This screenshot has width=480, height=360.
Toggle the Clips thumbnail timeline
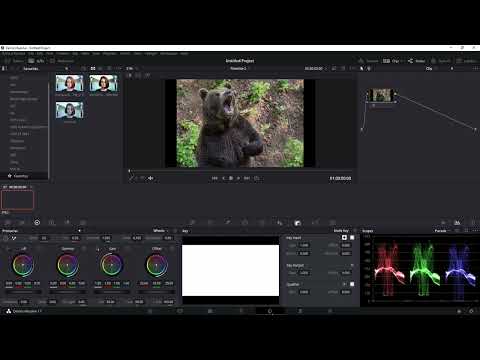click(x=392, y=61)
